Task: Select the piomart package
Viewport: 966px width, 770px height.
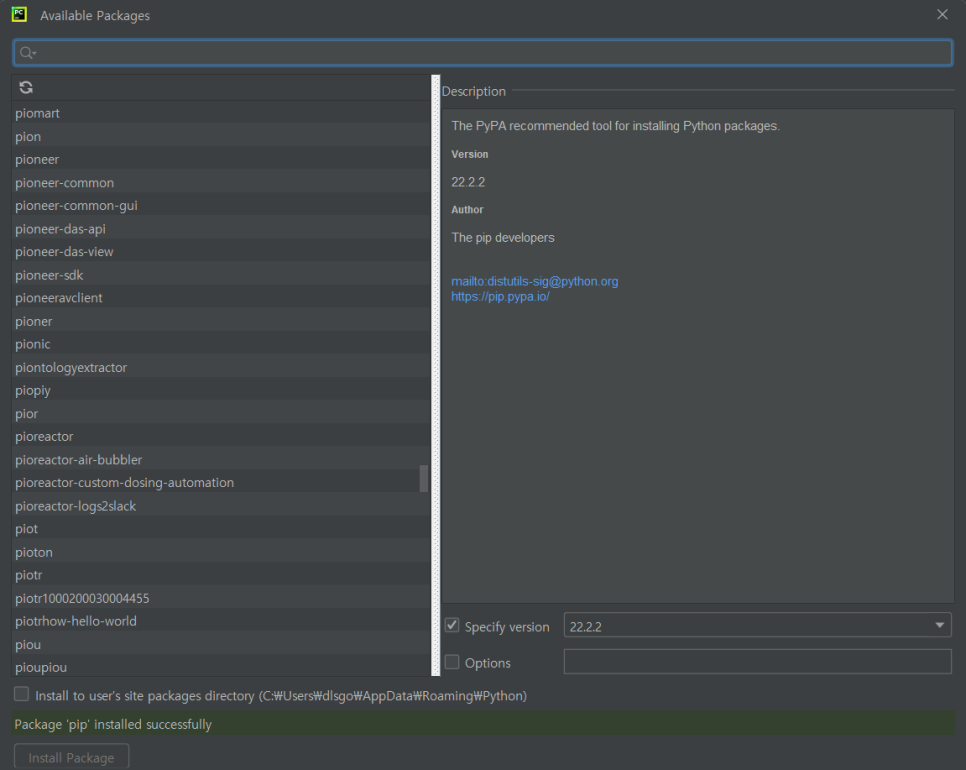Action: point(221,113)
